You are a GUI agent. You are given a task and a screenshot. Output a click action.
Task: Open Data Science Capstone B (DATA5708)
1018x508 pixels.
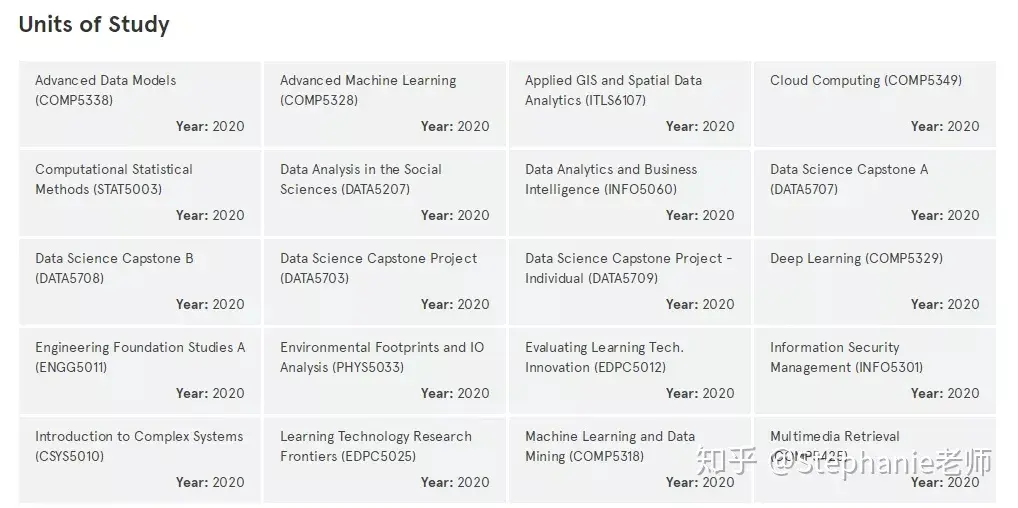(x=140, y=282)
